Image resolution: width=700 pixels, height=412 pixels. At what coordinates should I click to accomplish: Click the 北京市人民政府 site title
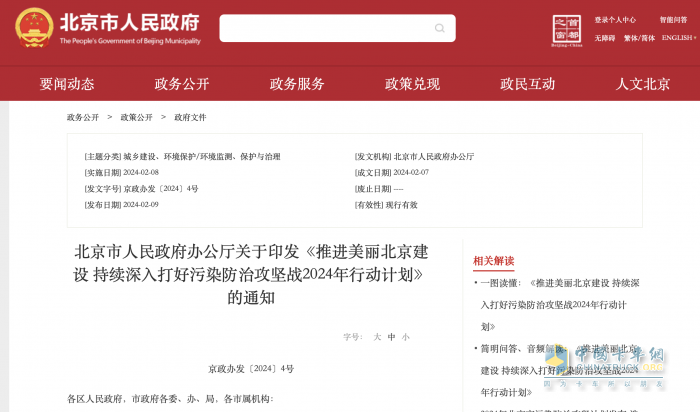pyautogui.click(x=130, y=23)
